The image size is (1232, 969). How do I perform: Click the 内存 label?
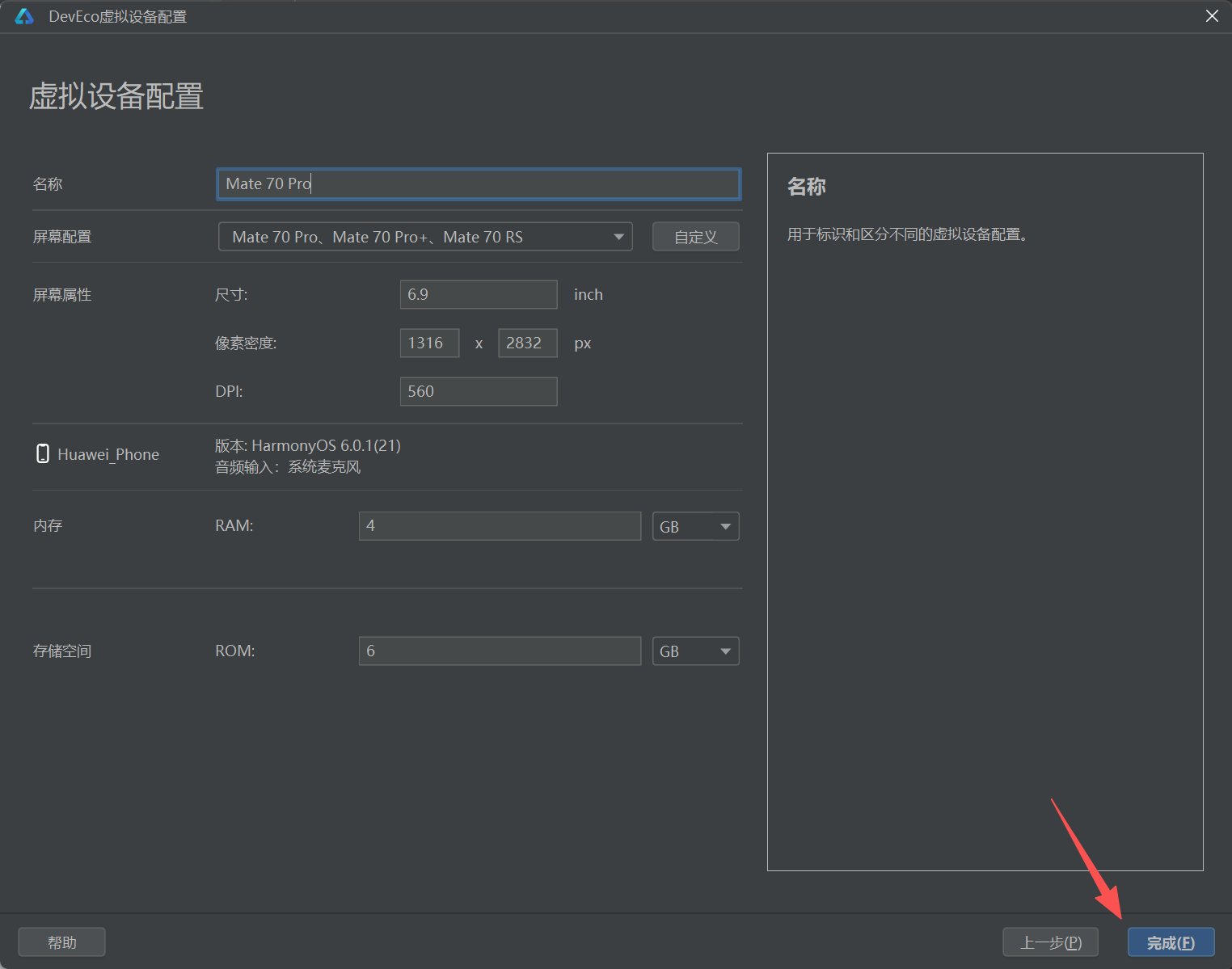coord(48,526)
